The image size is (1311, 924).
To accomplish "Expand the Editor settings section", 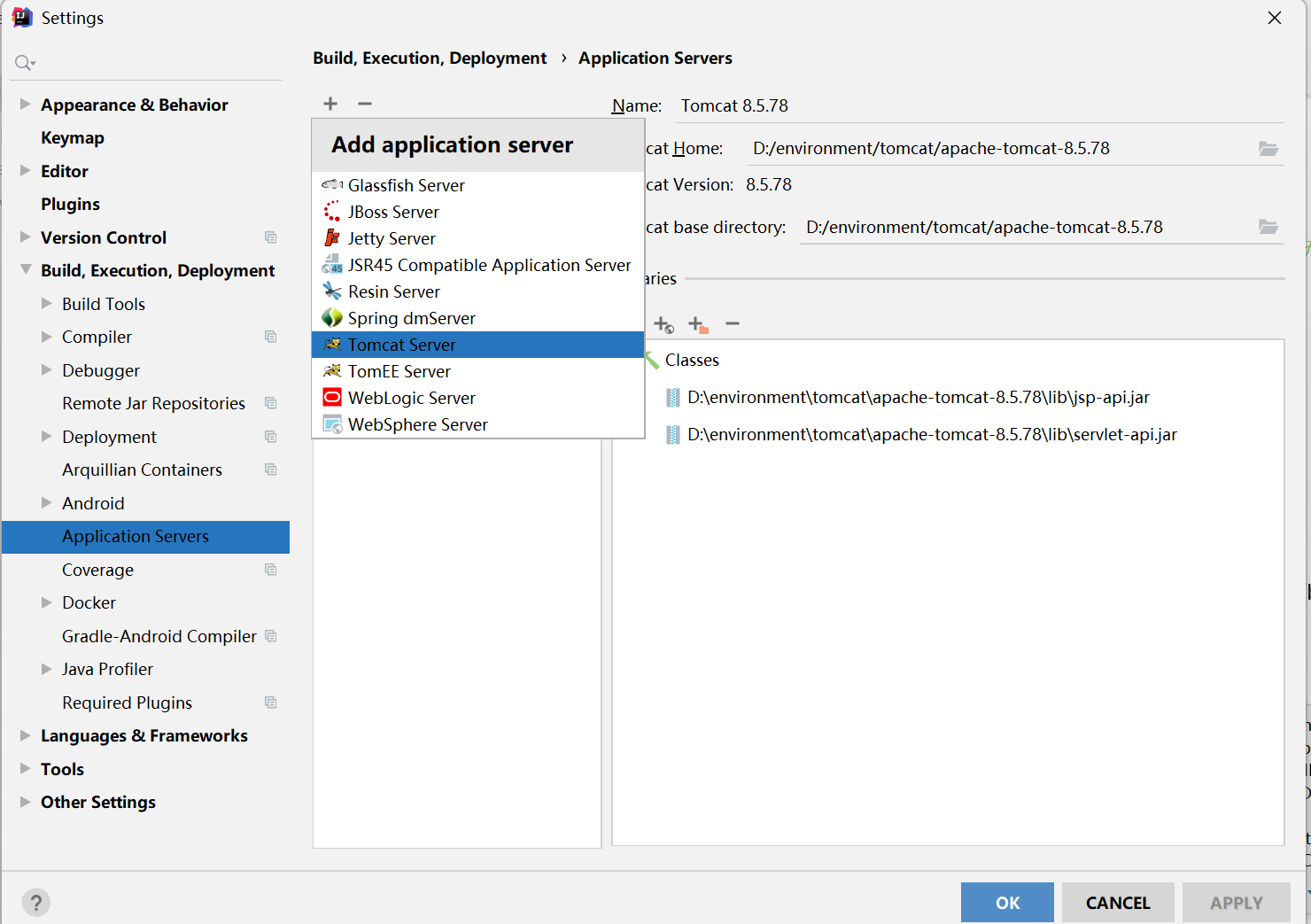I will 25,171.
